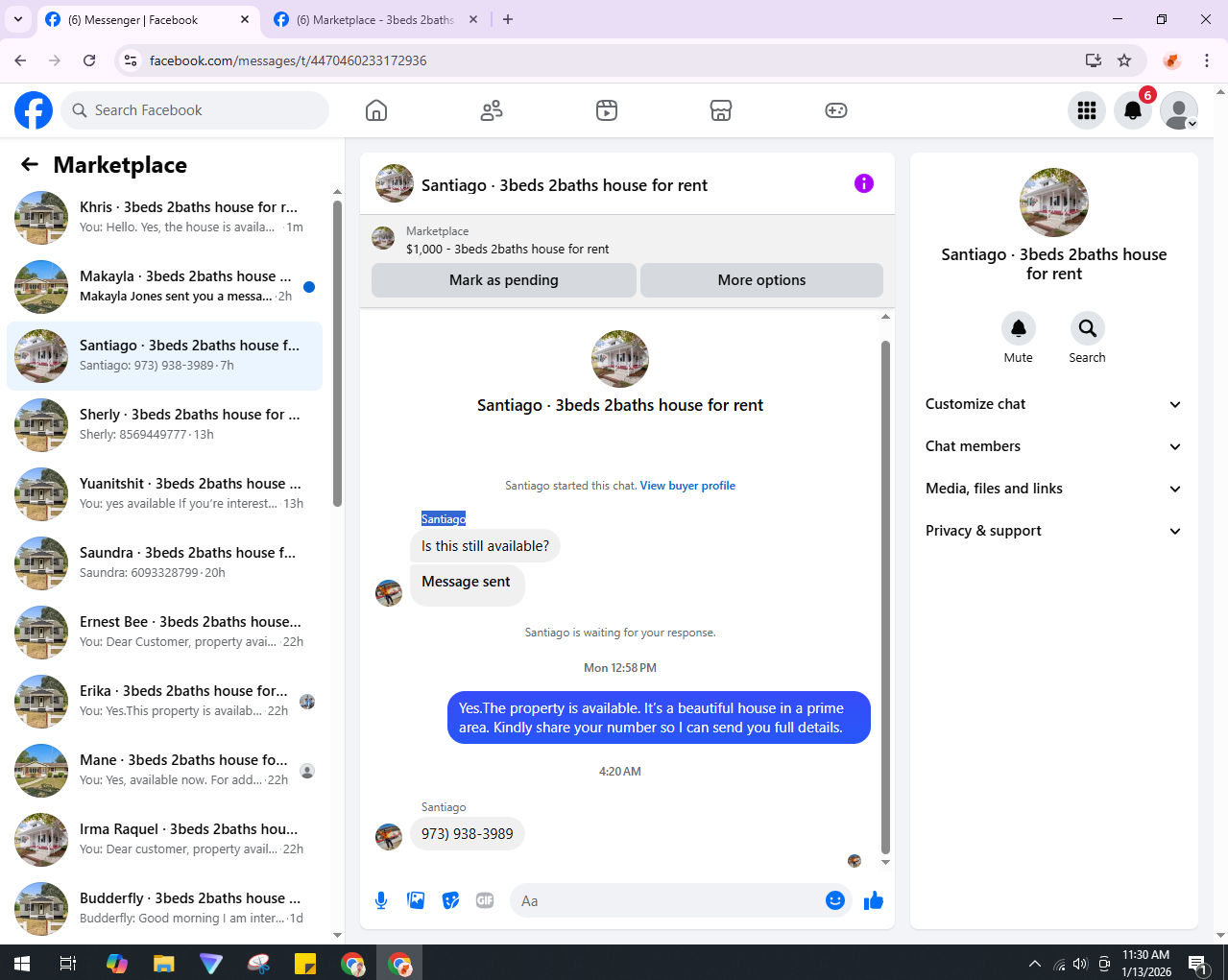The image size is (1228, 980).
Task: Bookmark this page star icon
Action: click(1124, 60)
